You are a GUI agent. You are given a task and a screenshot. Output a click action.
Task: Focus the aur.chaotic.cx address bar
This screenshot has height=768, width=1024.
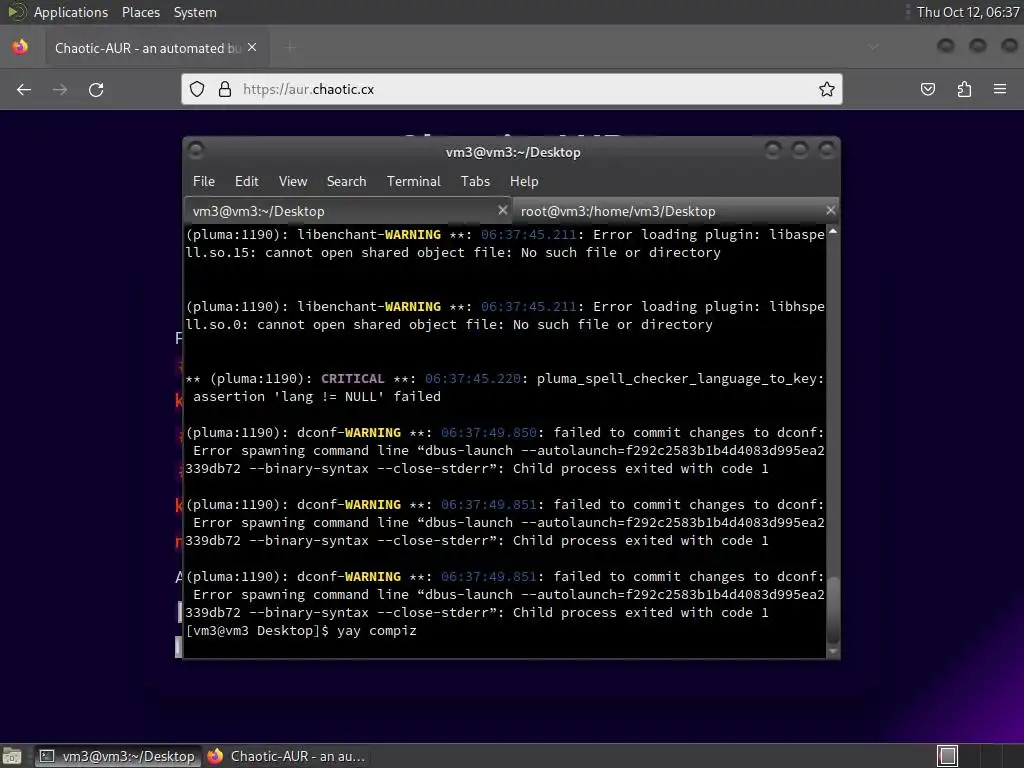coord(511,89)
